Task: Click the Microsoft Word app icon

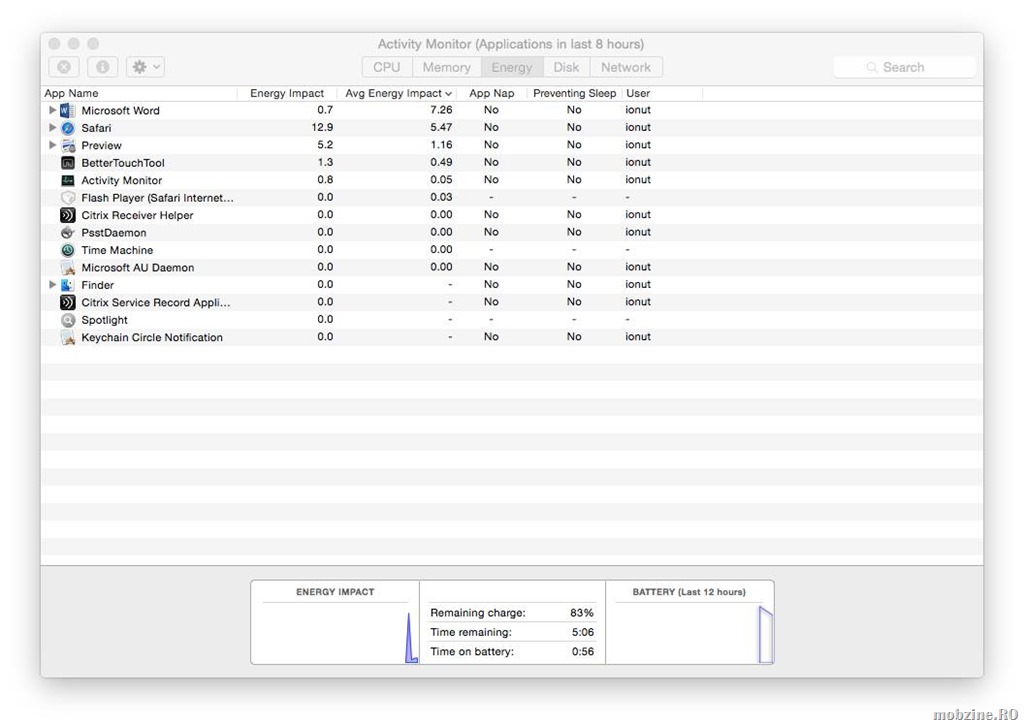Action: [x=67, y=110]
